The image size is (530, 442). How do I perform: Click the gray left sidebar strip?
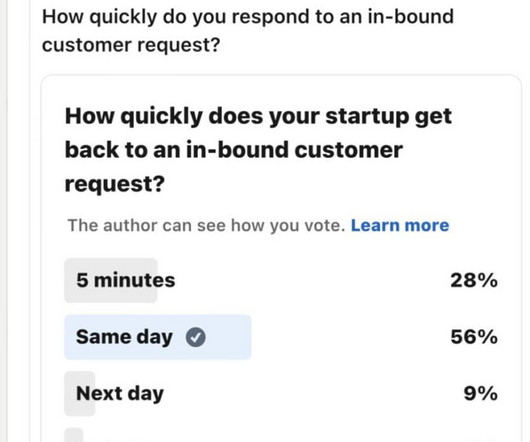click(x=3, y=221)
